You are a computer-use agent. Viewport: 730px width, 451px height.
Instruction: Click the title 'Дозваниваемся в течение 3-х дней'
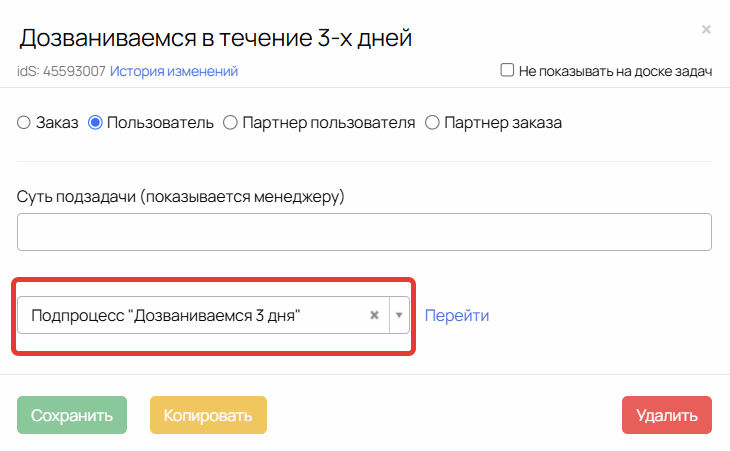point(216,38)
